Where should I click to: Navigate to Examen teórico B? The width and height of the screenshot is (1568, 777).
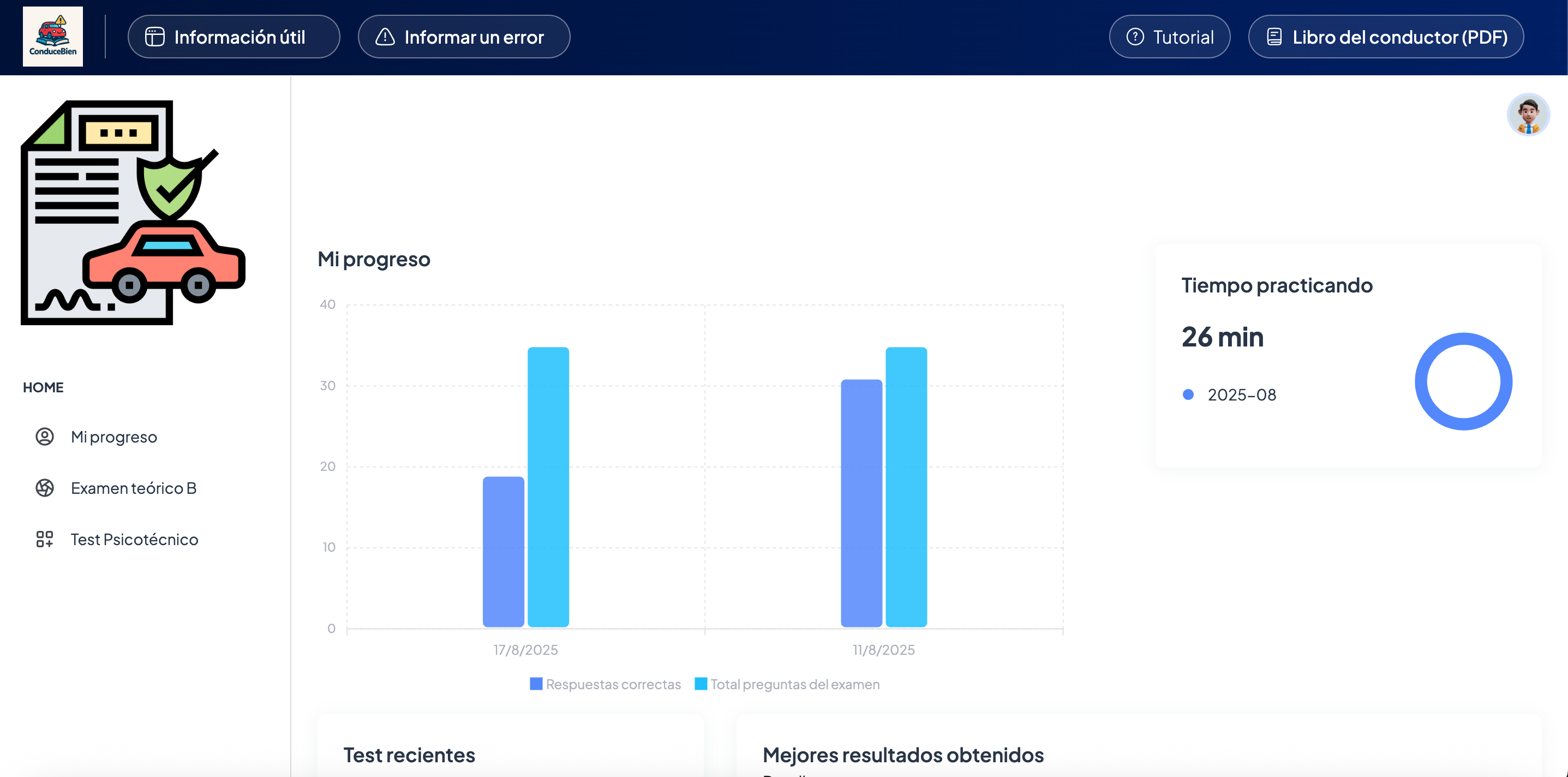point(134,488)
